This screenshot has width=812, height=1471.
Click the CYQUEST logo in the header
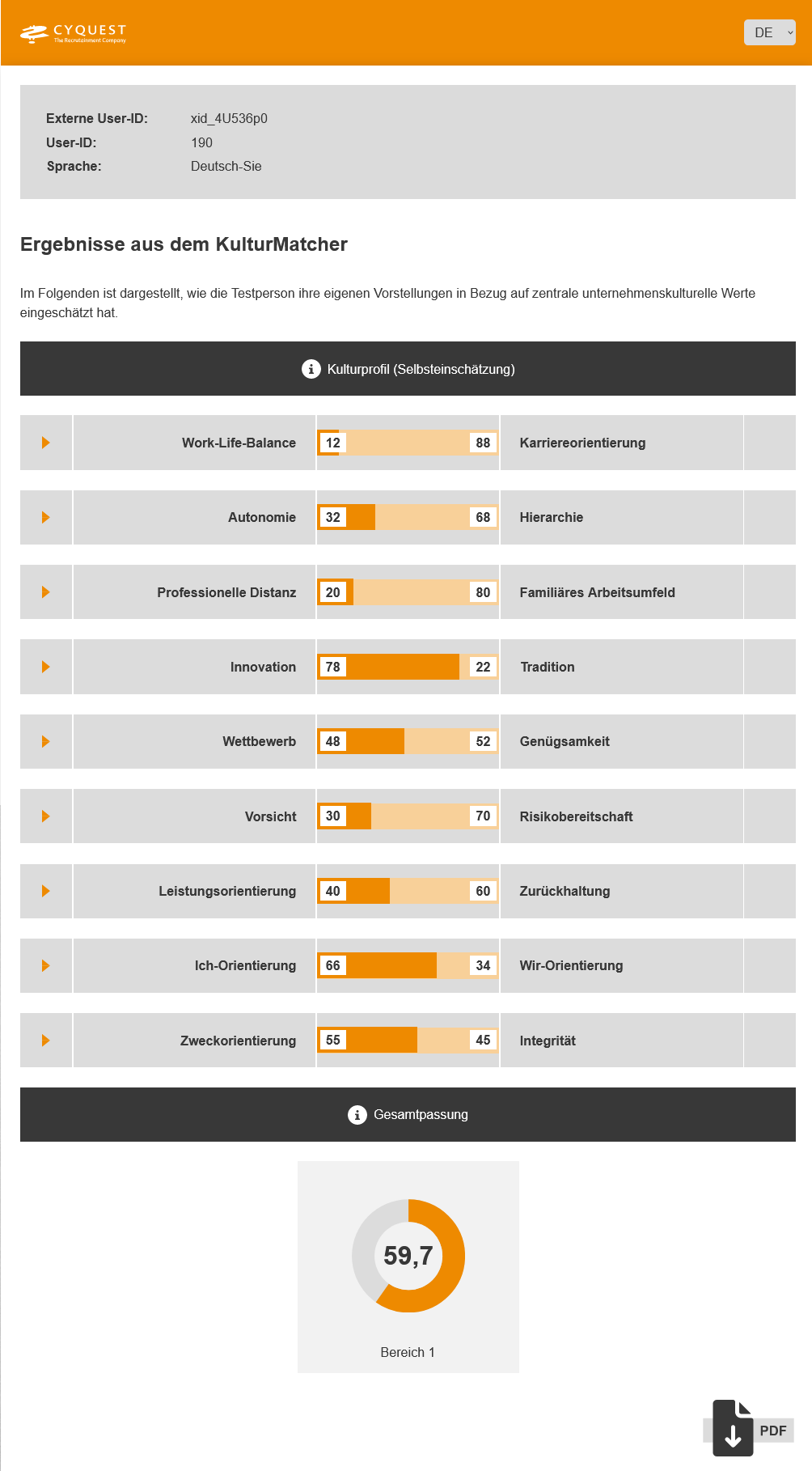(74, 33)
